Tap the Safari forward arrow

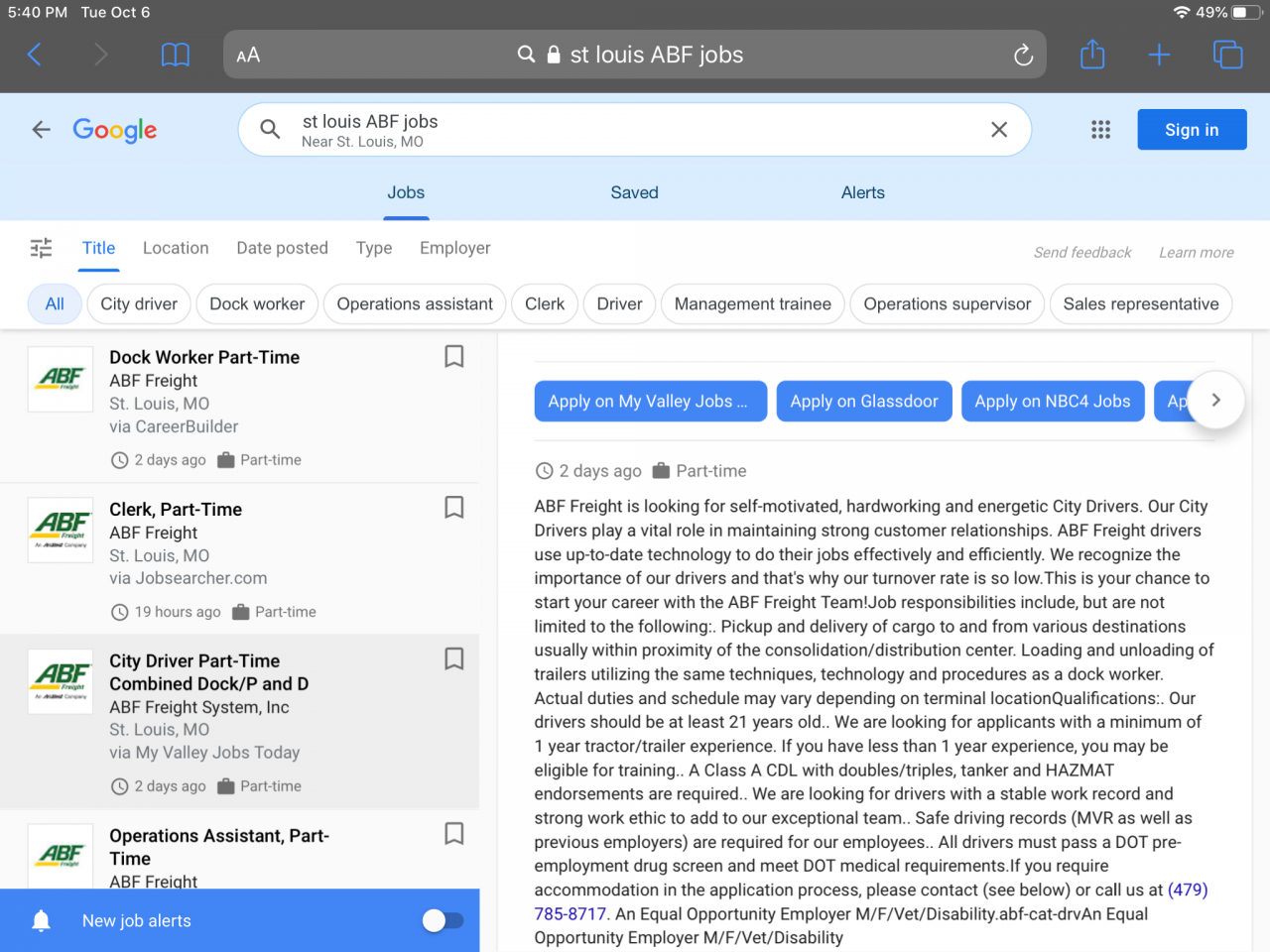click(x=100, y=55)
